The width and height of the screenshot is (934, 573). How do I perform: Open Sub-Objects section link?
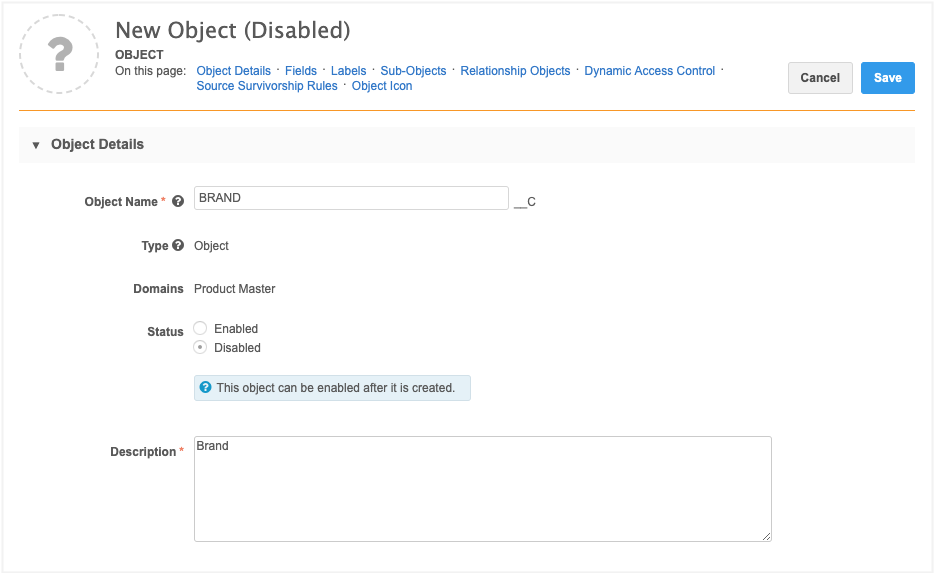click(x=413, y=71)
